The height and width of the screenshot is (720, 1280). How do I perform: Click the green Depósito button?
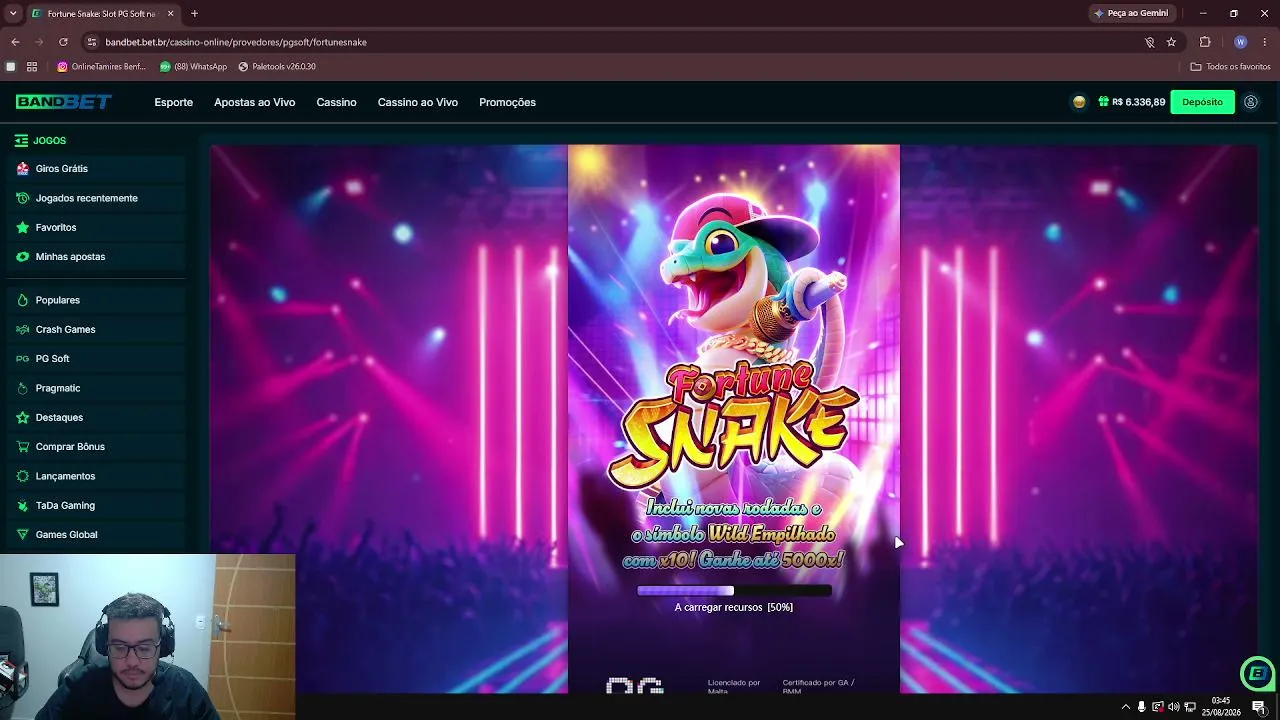coord(1202,102)
